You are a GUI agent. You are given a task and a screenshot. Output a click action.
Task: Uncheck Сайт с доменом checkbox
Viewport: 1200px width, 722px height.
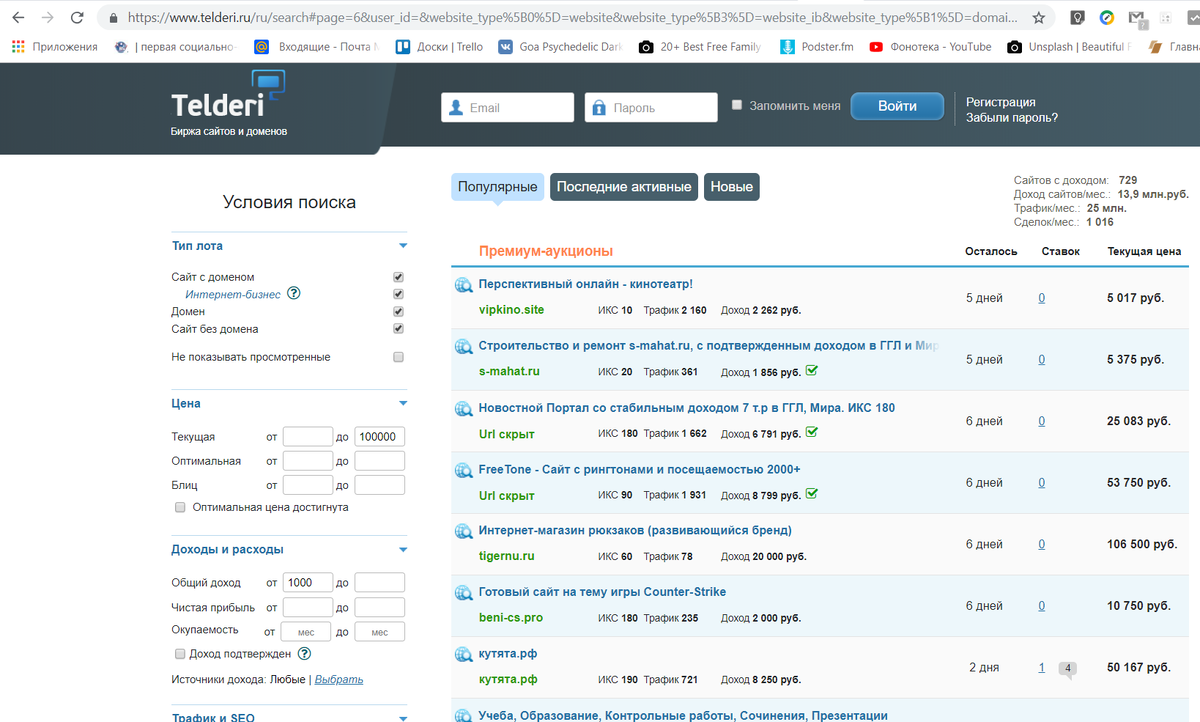(x=398, y=277)
